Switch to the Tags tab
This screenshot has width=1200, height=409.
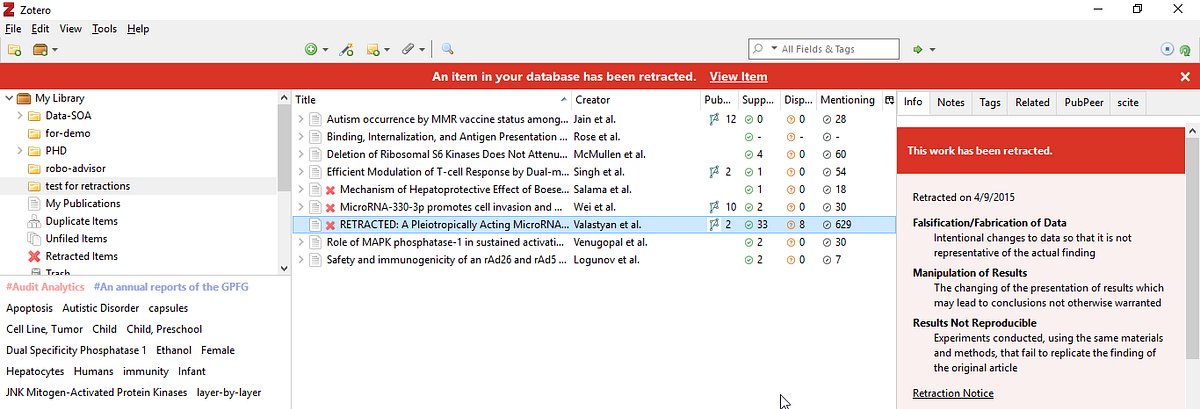(x=990, y=102)
